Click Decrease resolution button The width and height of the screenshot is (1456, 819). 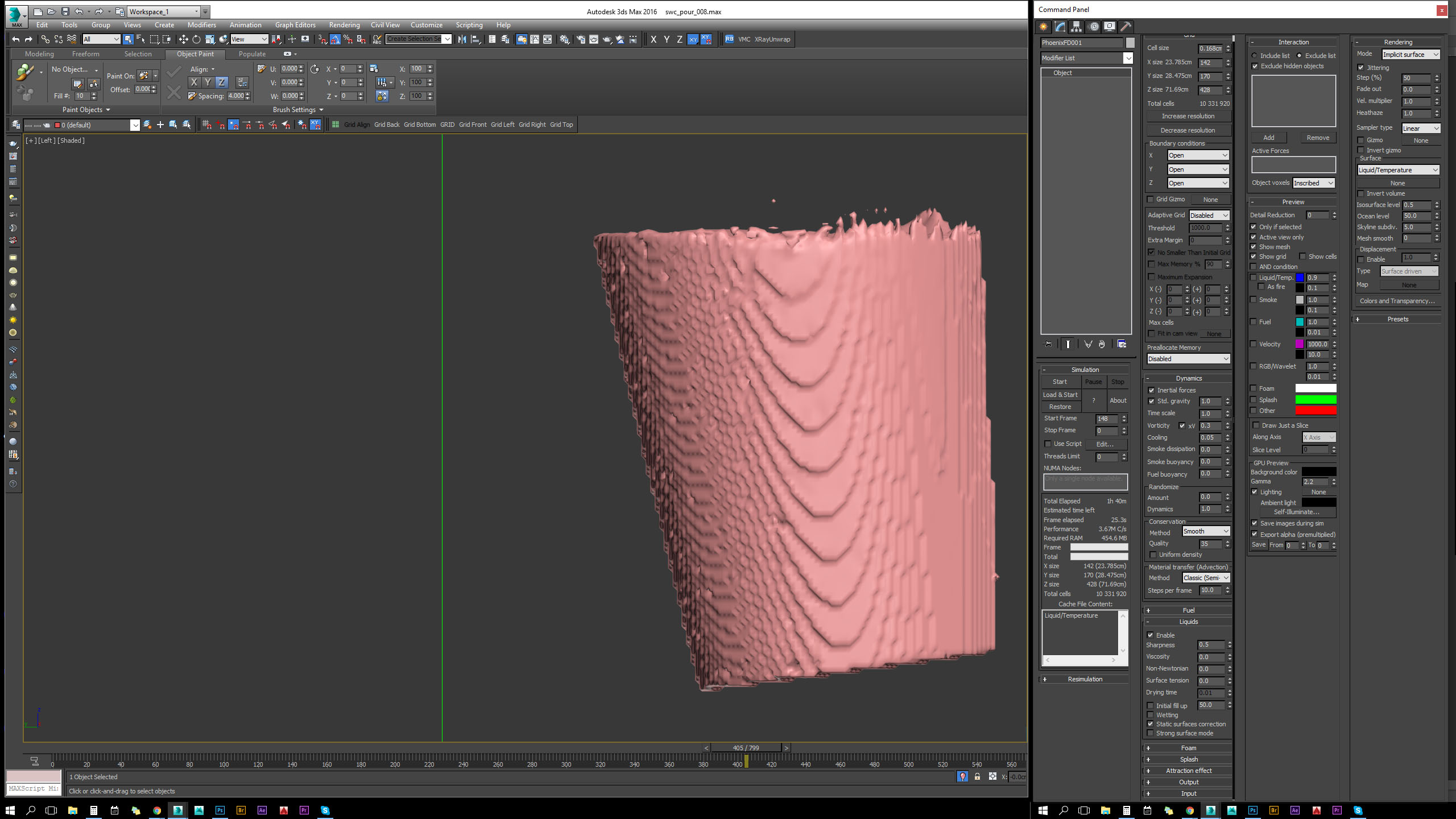[1188, 130]
